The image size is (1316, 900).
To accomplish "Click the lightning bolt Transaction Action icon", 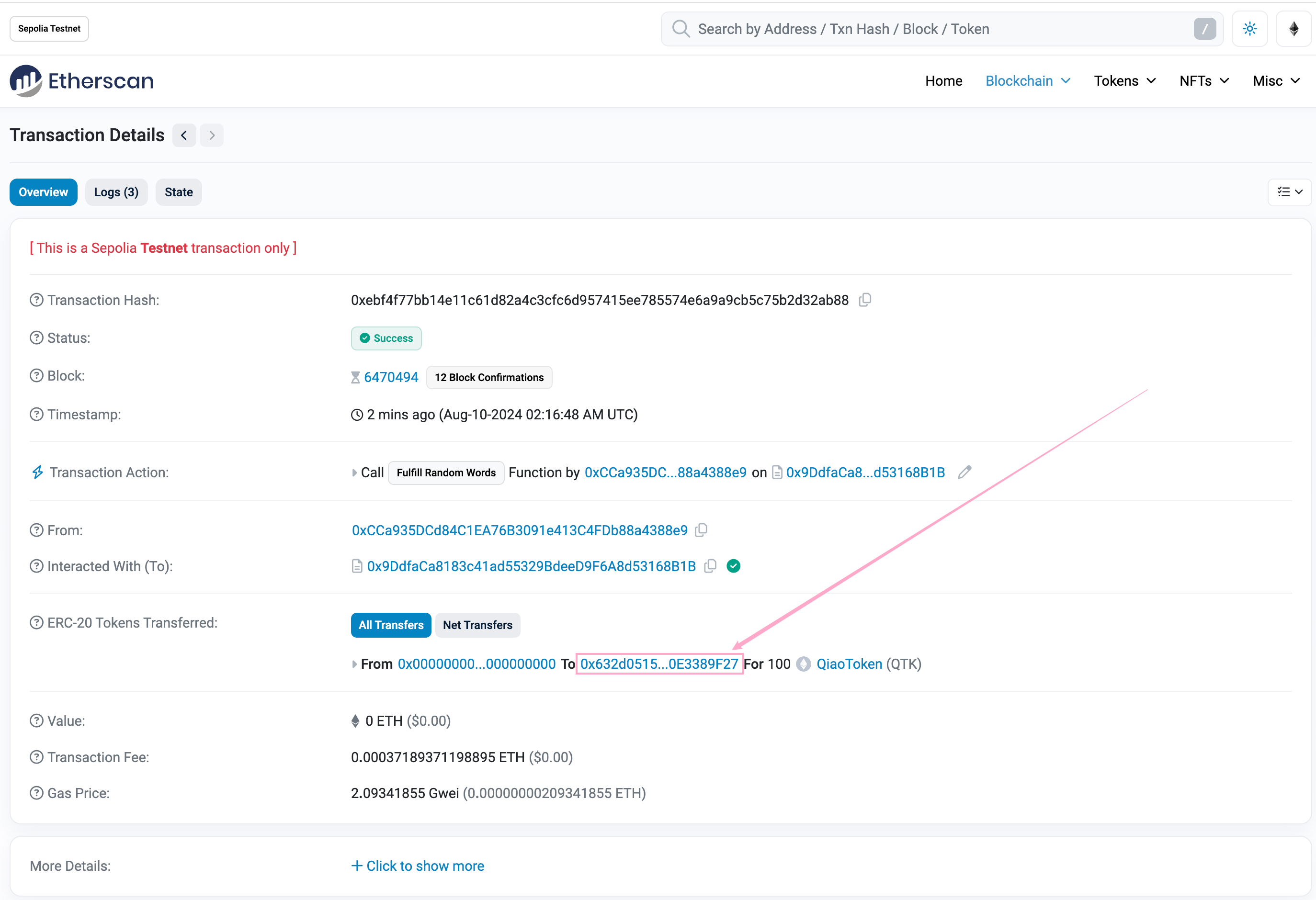I will click(x=37, y=472).
